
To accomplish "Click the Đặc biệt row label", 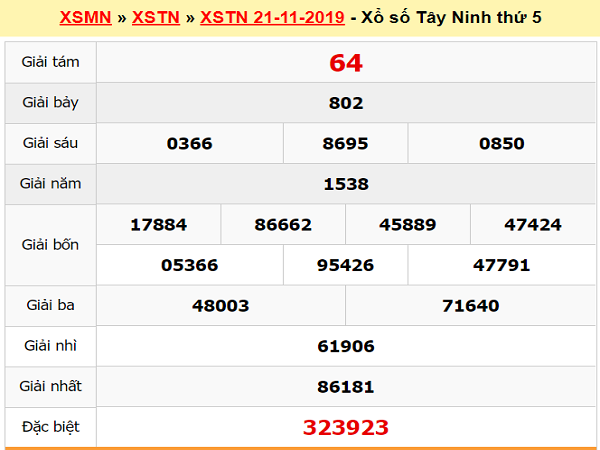I will coord(51,427).
